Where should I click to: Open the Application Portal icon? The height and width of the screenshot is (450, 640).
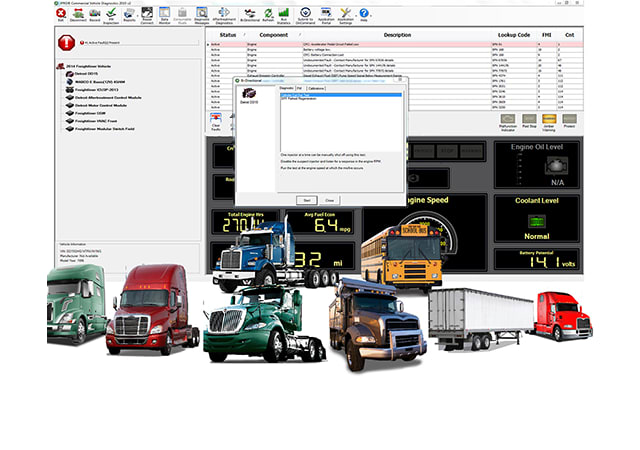326,16
